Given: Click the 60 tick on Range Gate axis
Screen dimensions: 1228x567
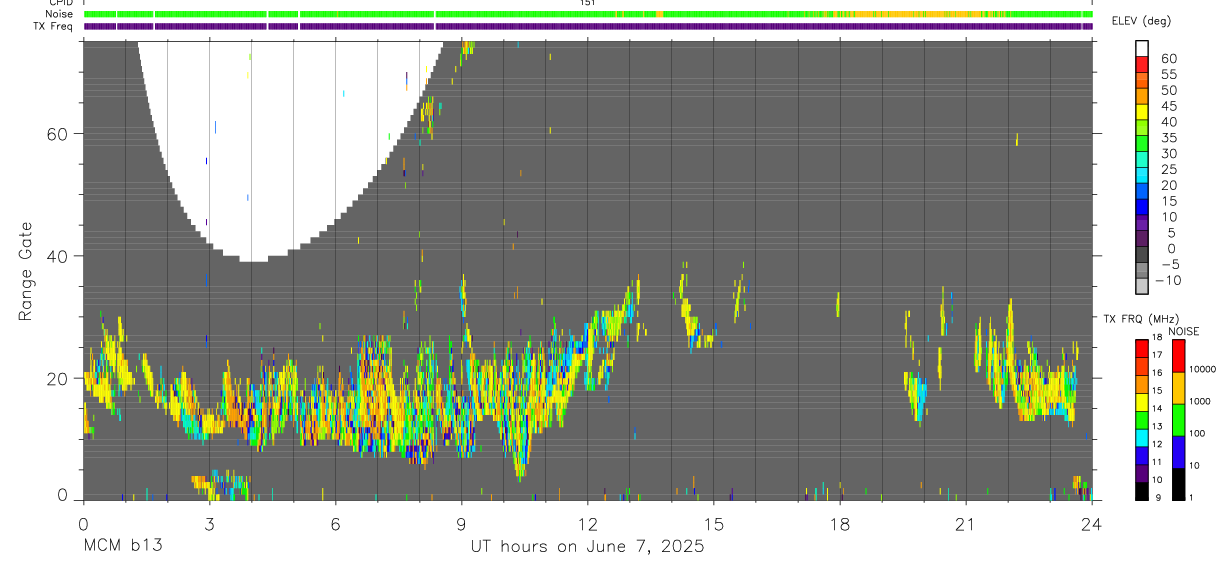Looking at the screenshot, I should [56, 134].
